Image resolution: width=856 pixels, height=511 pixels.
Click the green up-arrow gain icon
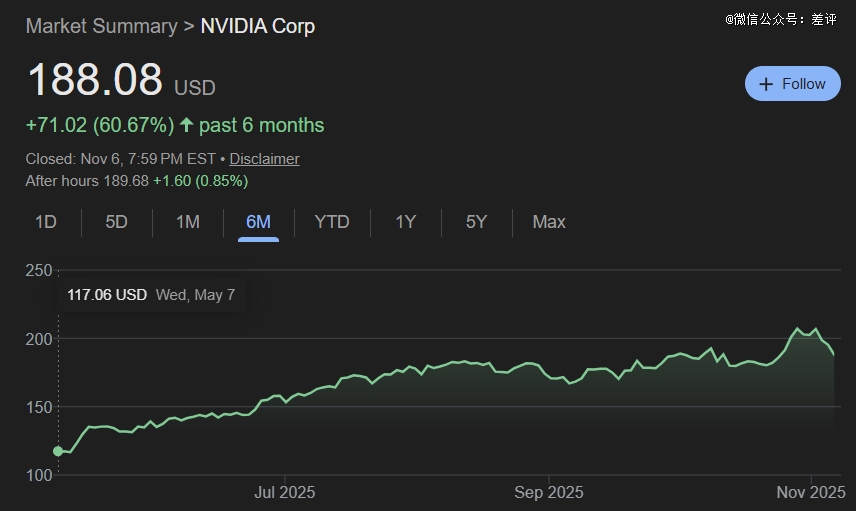(x=186, y=125)
